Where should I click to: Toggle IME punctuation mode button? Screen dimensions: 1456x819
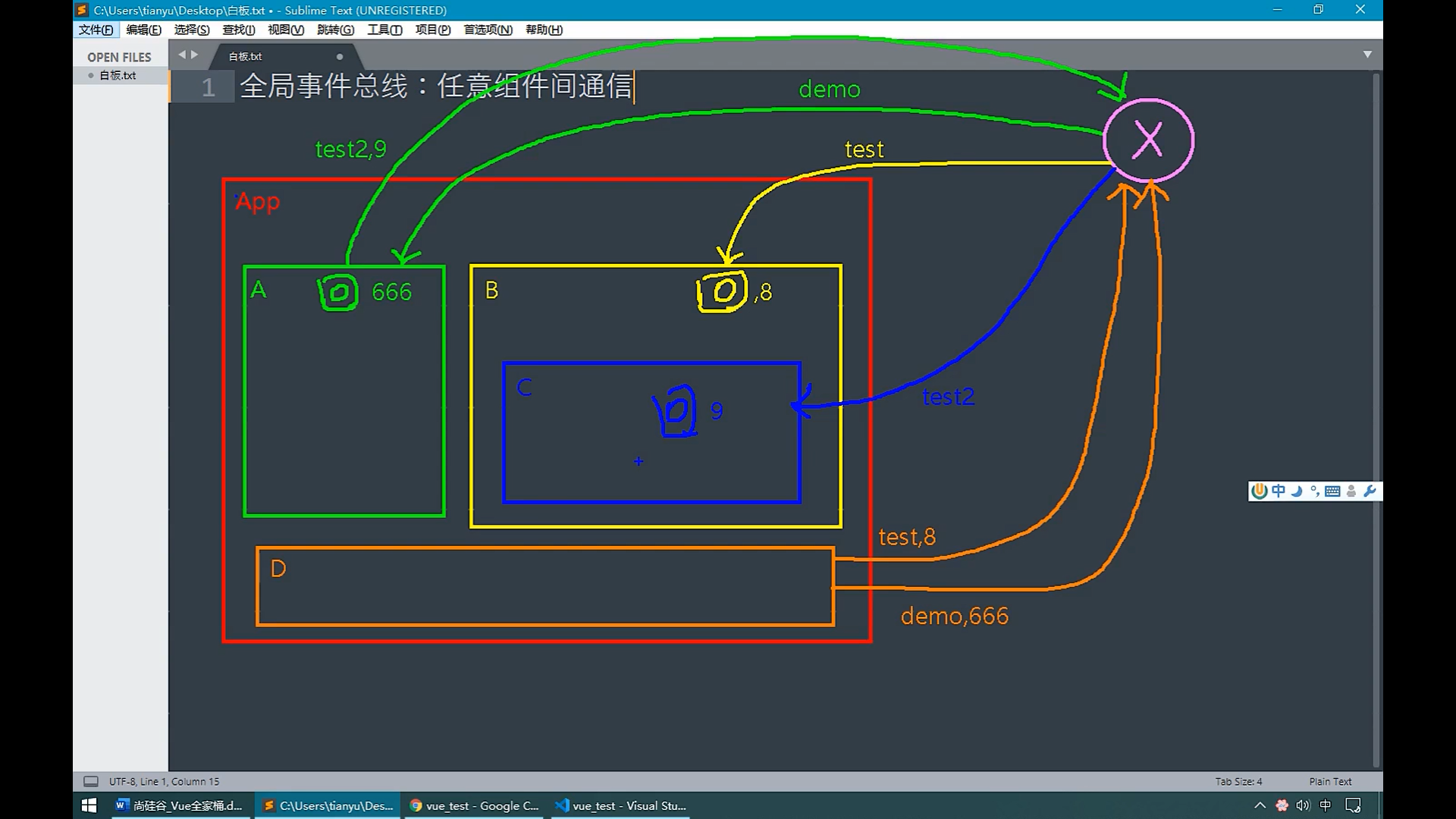click(1314, 491)
